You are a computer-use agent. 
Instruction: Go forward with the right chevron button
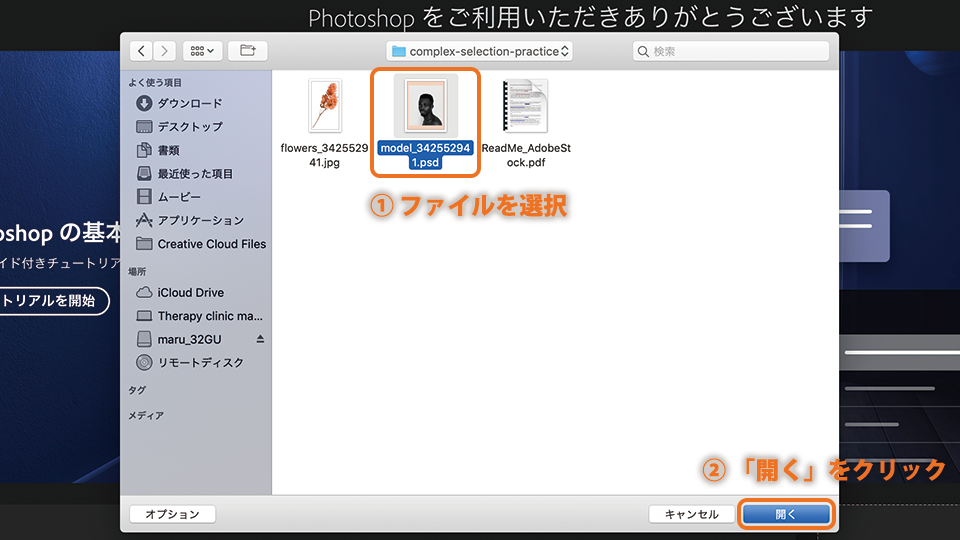164,51
